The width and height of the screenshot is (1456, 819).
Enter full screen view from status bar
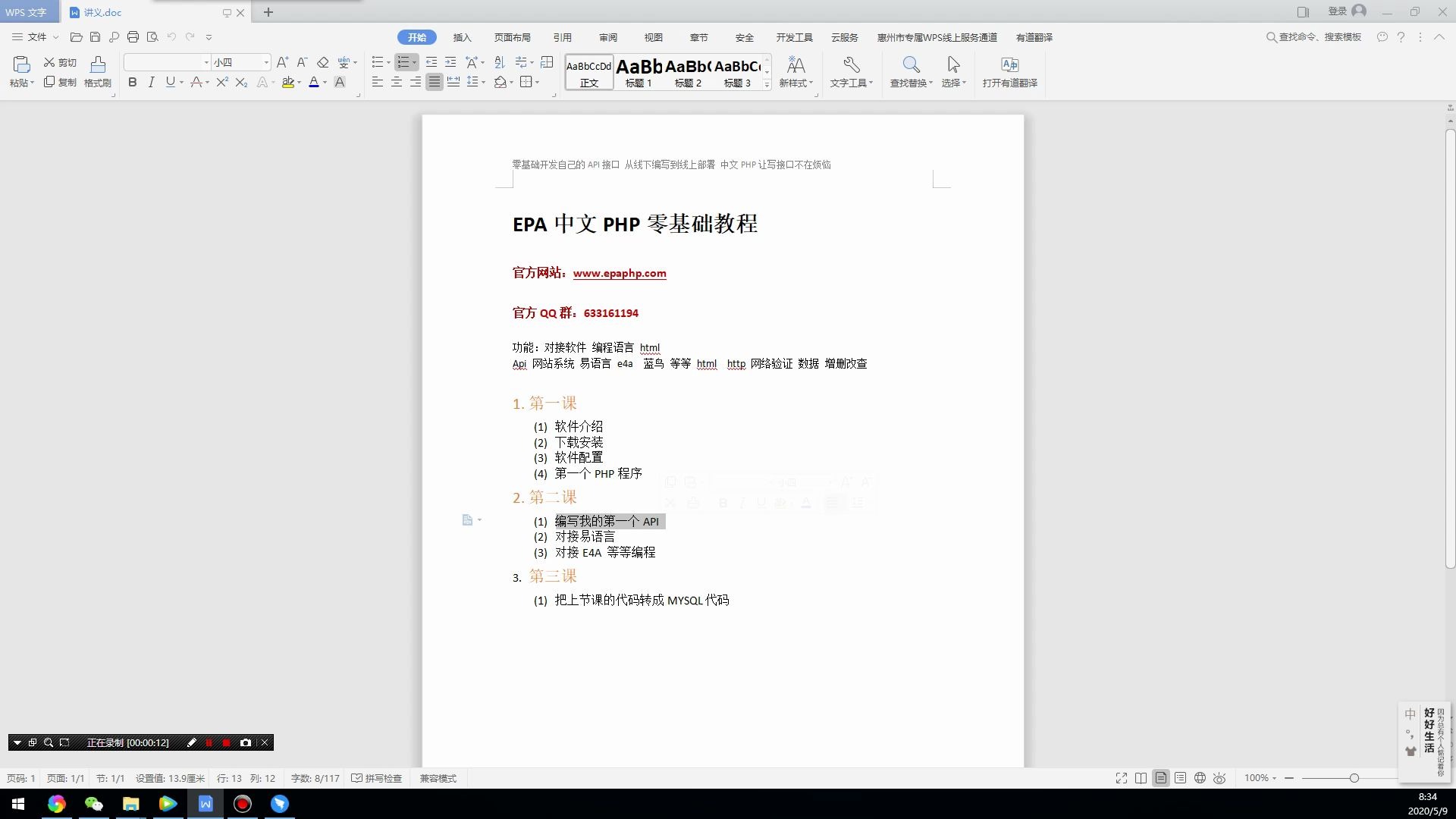coord(1122,778)
